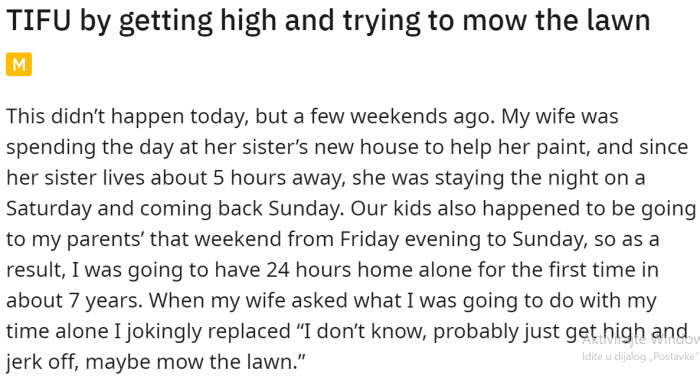This screenshot has width=700, height=386.
Task: Click the phrase 'about 7 years' in the post
Action: tap(75, 301)
